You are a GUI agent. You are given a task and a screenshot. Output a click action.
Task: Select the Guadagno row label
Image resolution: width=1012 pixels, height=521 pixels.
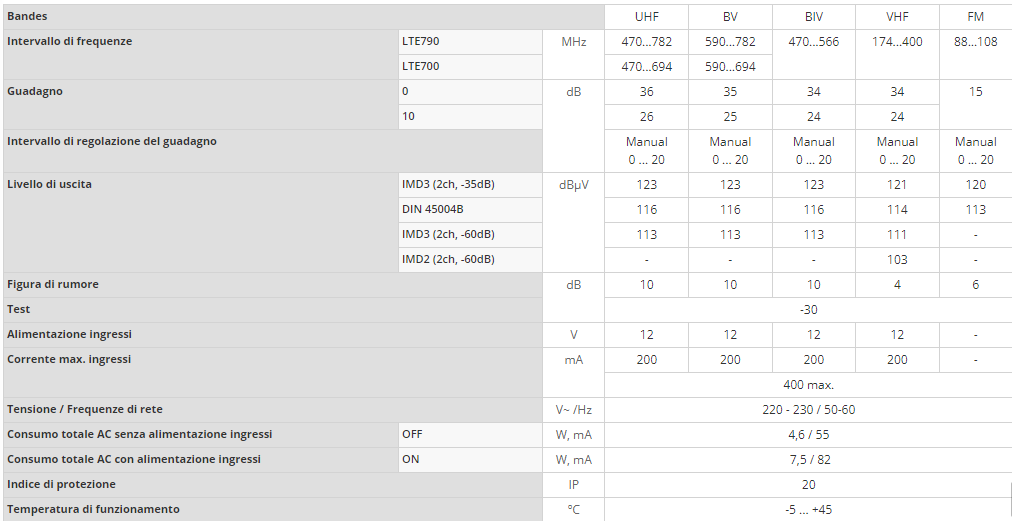click(x=35, y=92)
